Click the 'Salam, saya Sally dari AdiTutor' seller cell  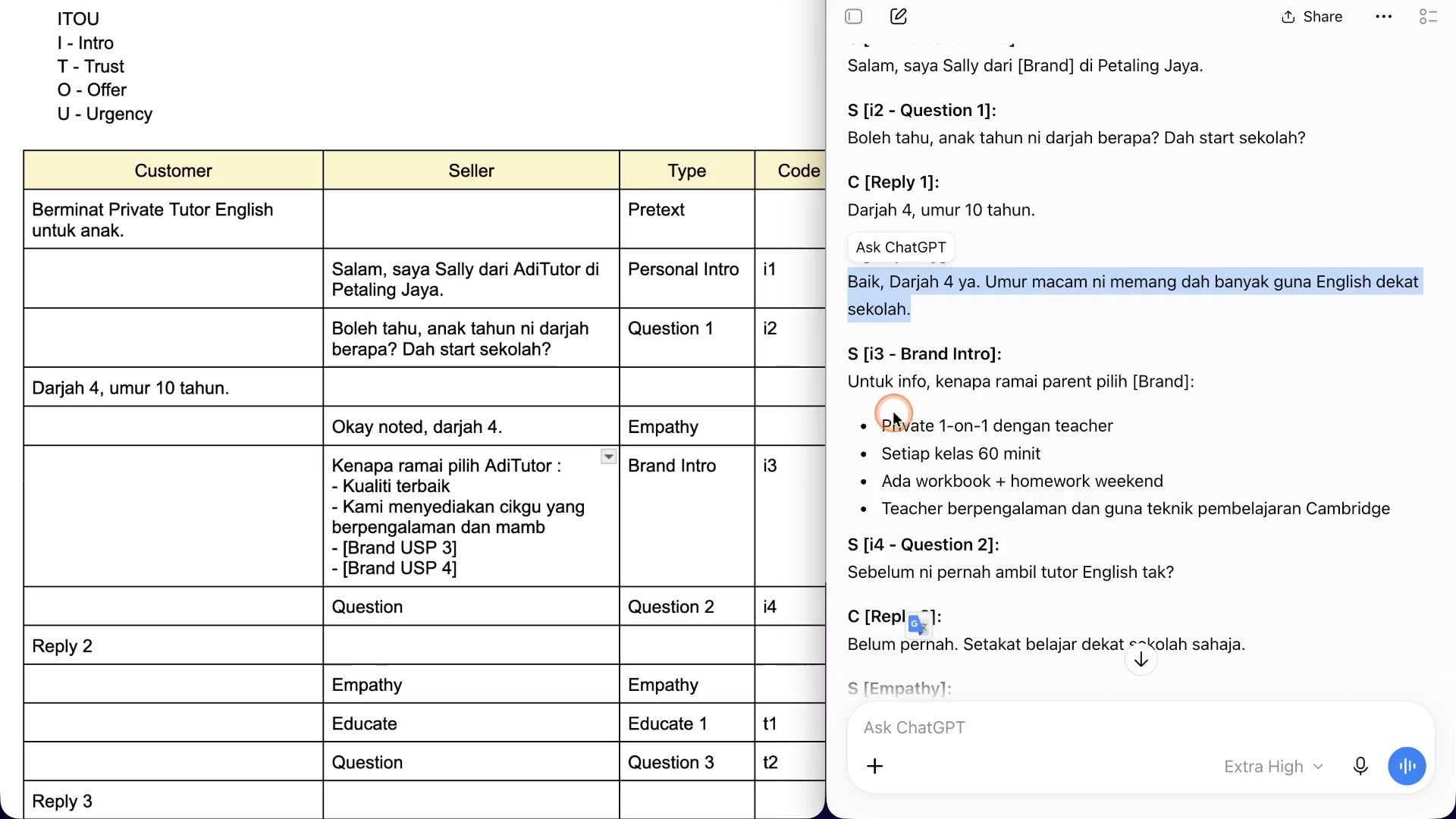point(471,278)
